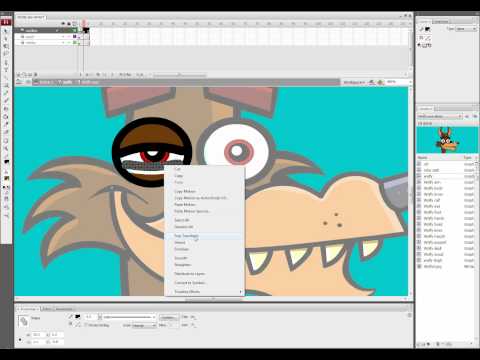Click the Custom stroke button

click(169, 317)
